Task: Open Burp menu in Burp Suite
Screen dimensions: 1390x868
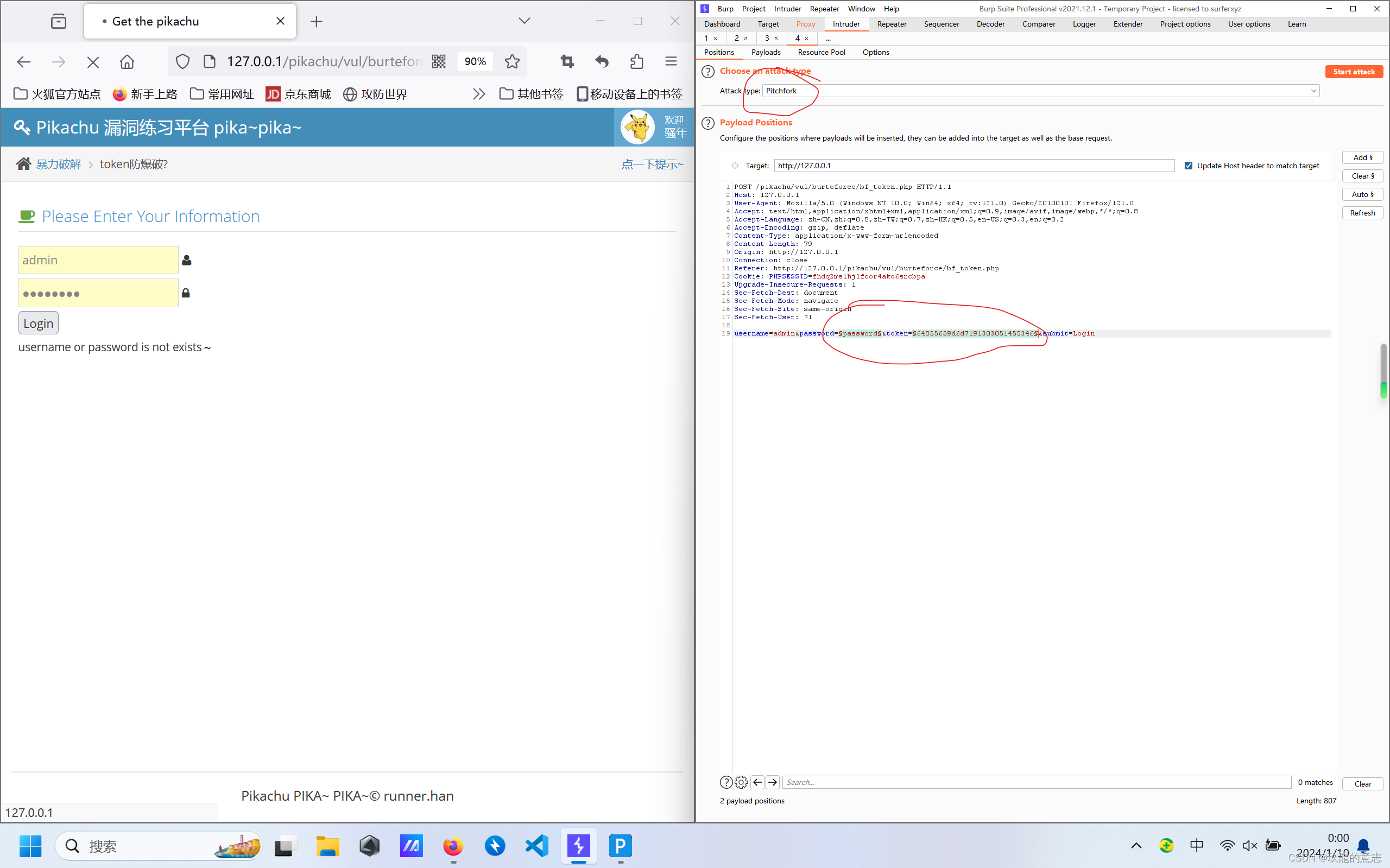Action: [725, 9]
